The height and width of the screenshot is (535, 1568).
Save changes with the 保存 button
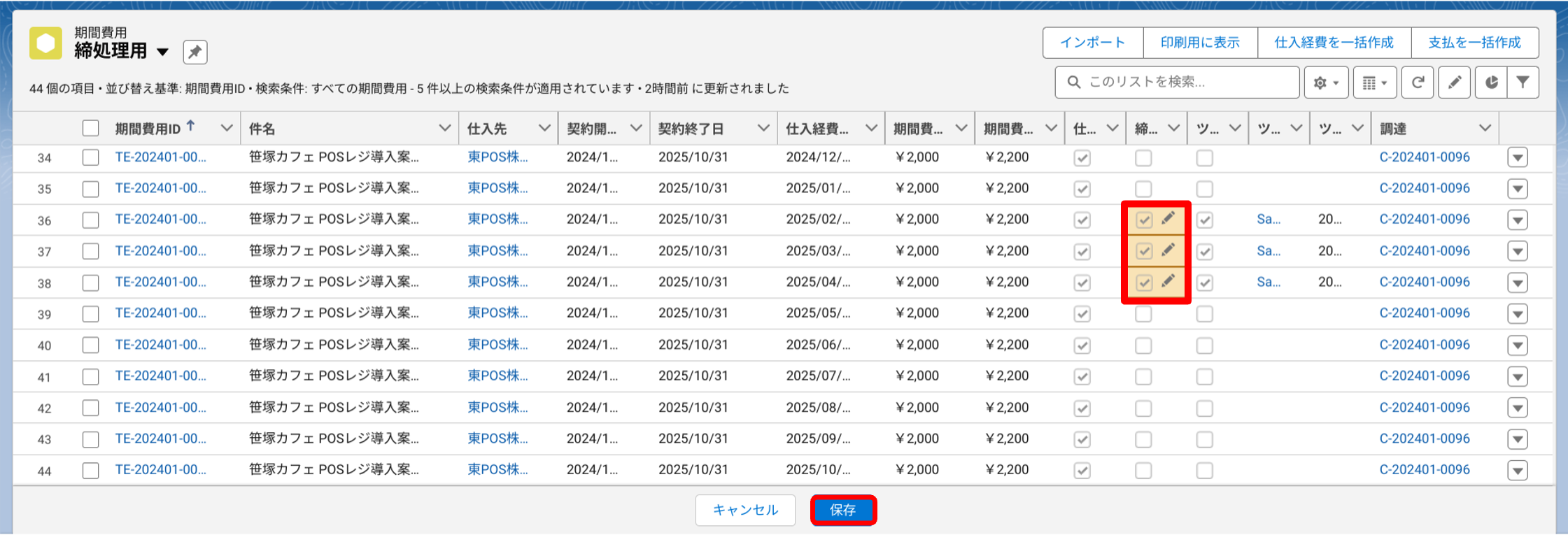(843, 510)
